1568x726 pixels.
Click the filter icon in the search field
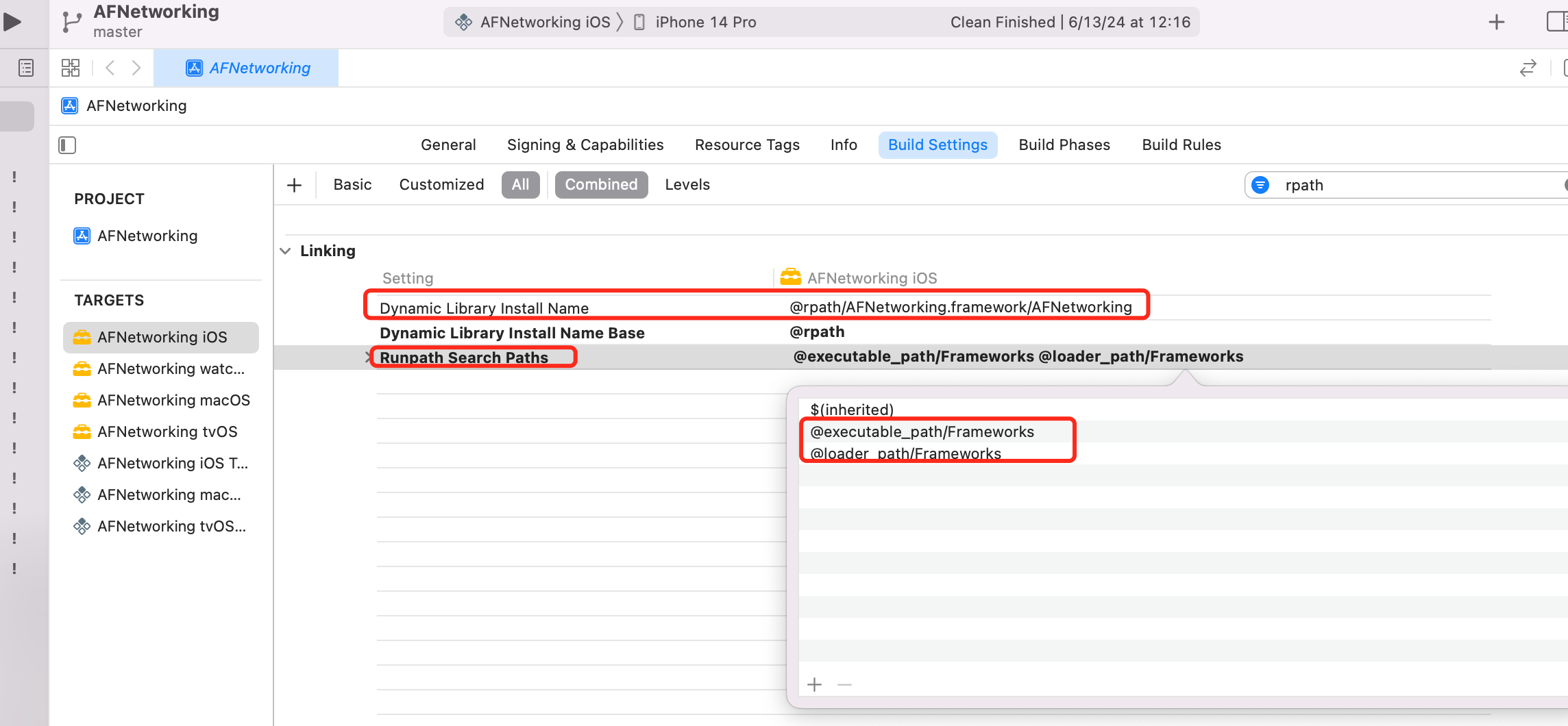(1260, 185)
